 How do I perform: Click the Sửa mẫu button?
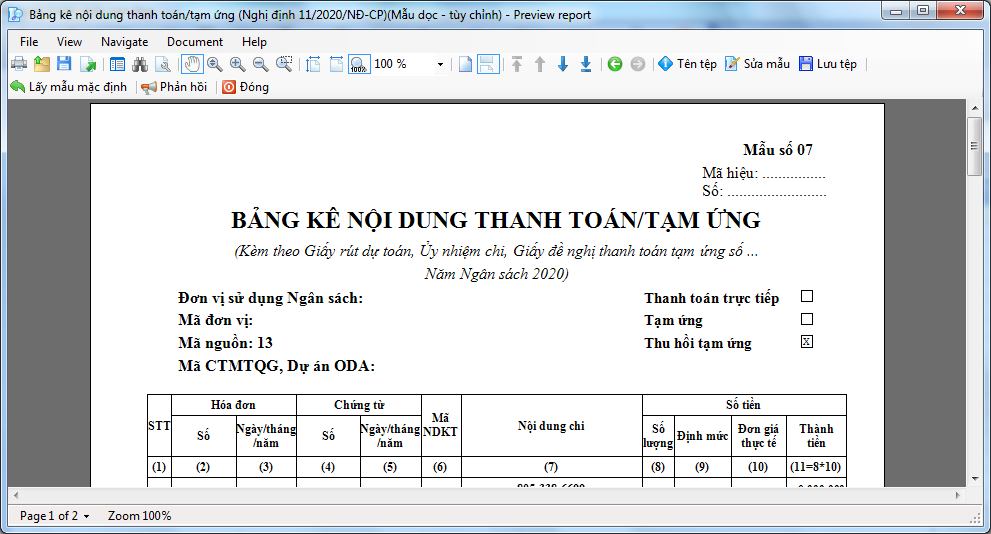(758, 64)
